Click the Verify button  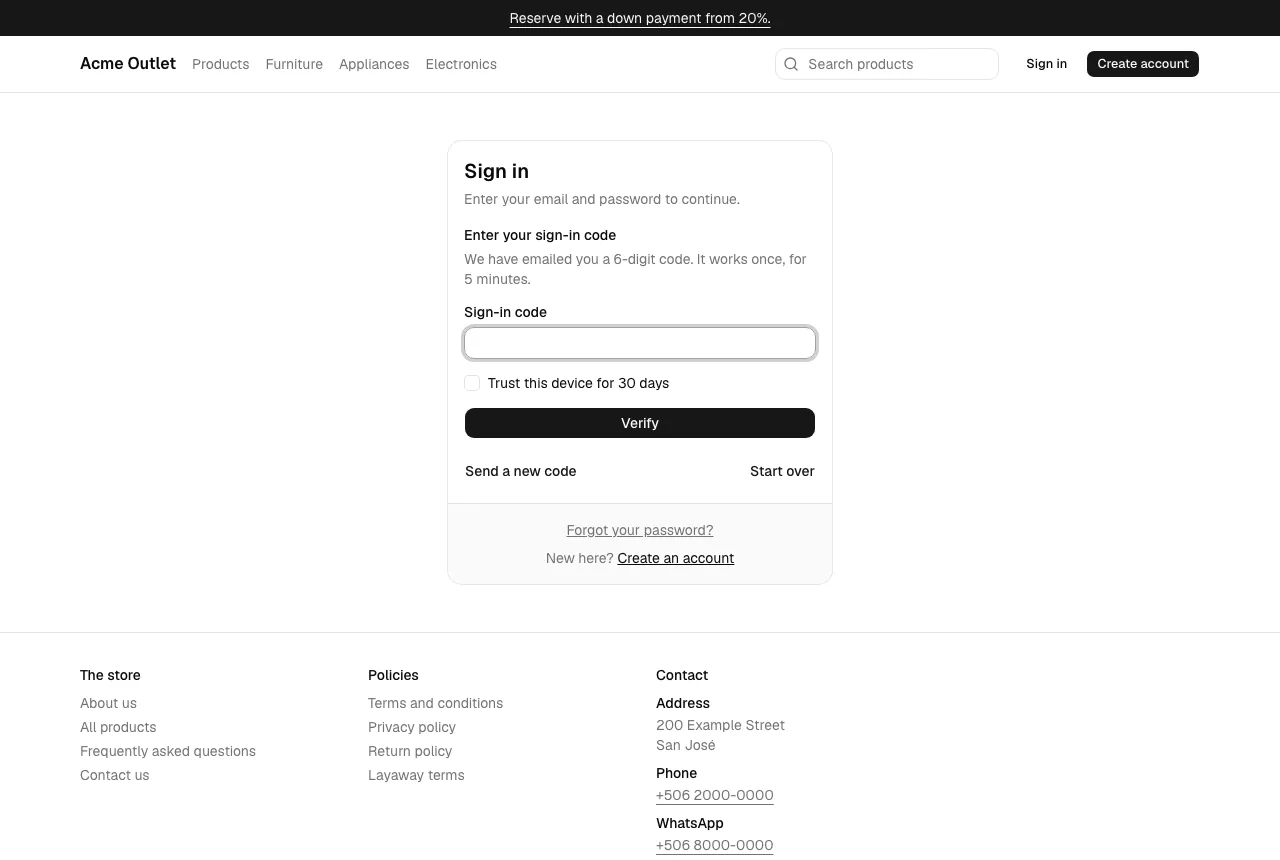640,423
